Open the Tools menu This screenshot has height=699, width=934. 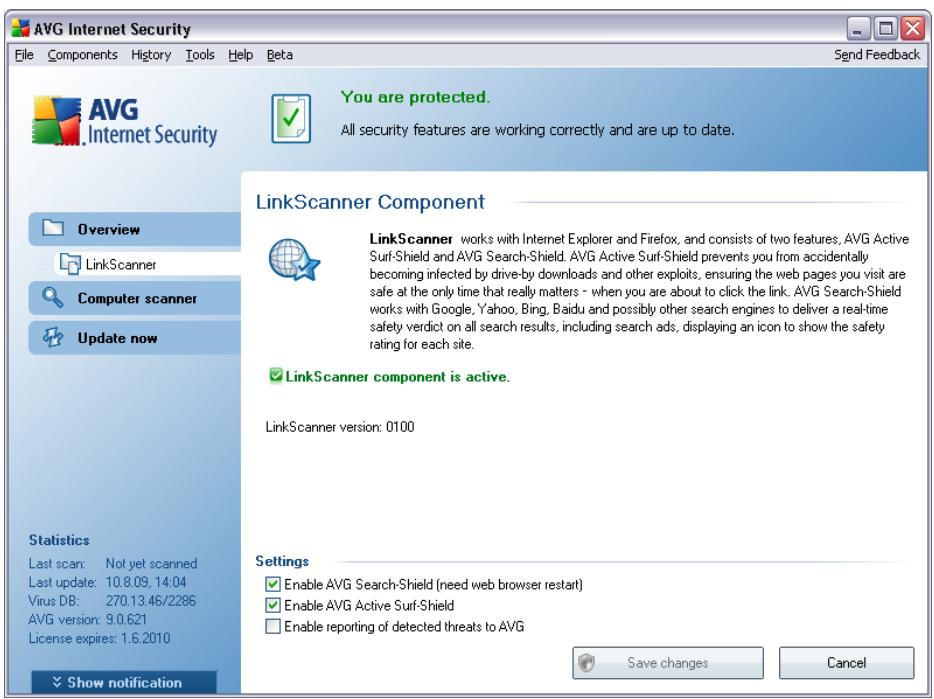click(x=200, y=55)
